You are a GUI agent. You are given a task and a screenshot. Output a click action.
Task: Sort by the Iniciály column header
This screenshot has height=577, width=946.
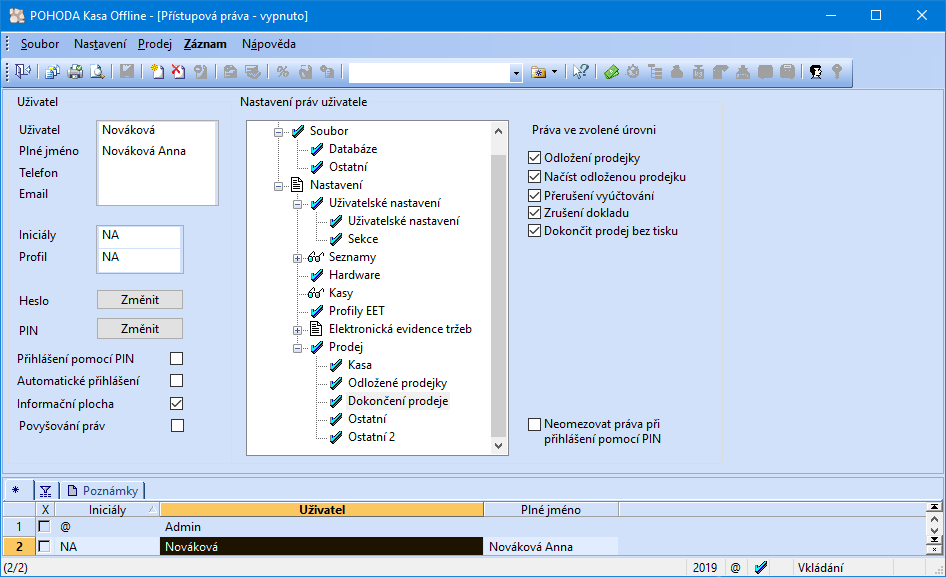[107, 510]
